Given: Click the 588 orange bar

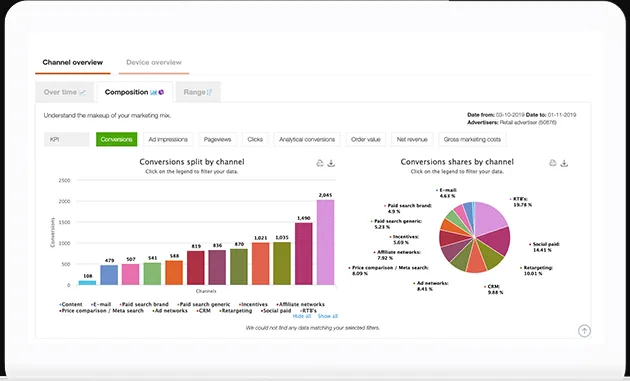Looking at the screenshot, I should (x=174, y=273).
